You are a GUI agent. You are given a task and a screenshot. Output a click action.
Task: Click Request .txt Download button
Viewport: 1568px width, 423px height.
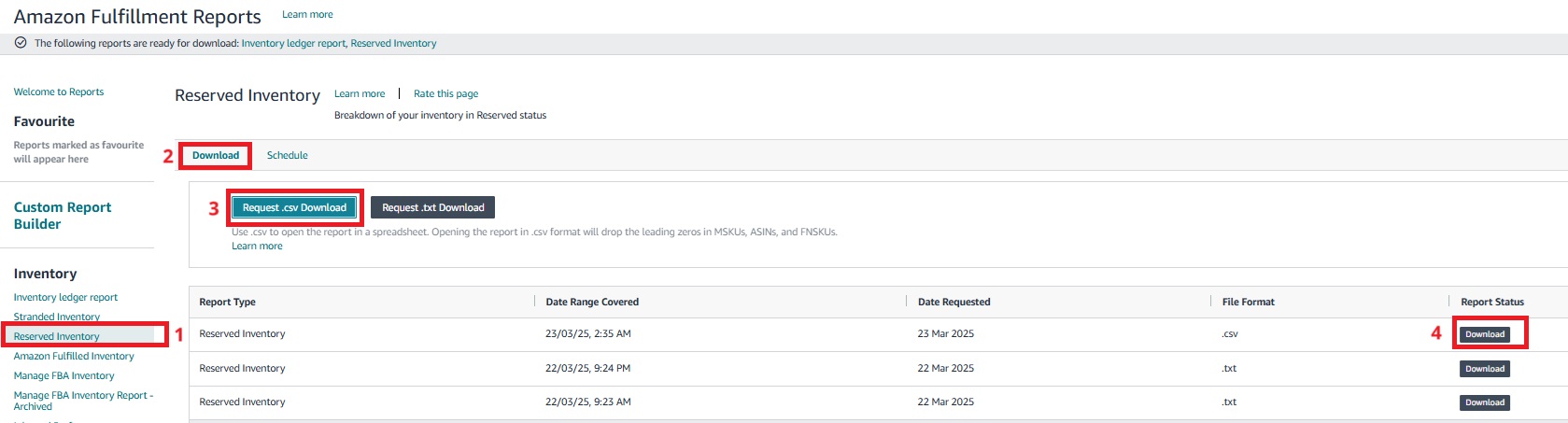tap(433, 207)
